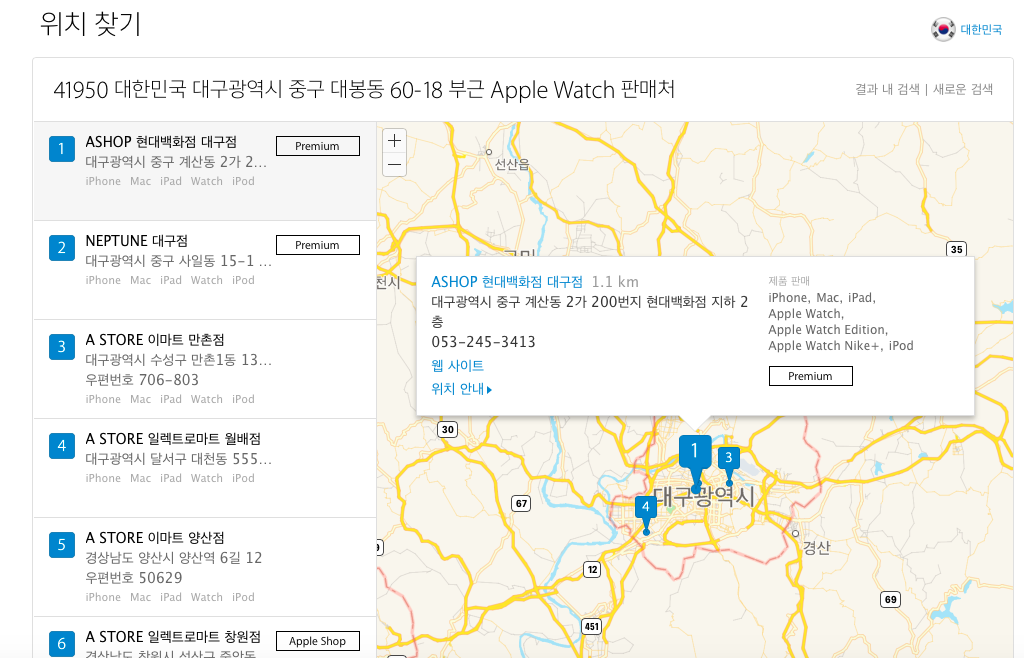Screen dimensions: 1024x658
Task: Open the 웹 사이트 link in popup
Action: (x=457, y=366)
